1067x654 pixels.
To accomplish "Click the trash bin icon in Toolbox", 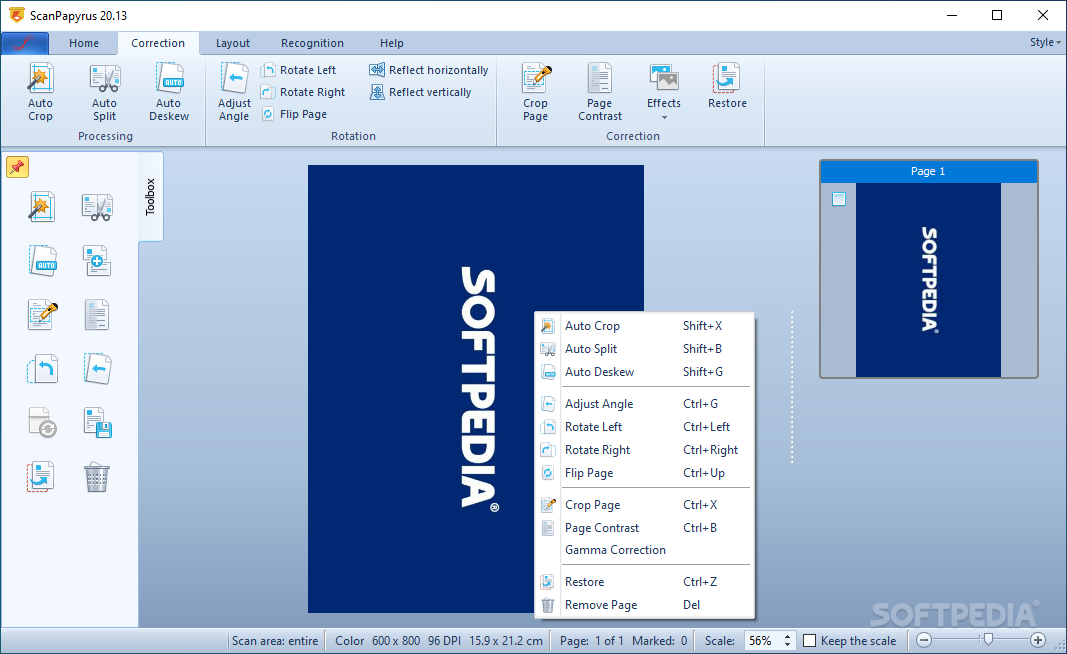I will [97, 477].
